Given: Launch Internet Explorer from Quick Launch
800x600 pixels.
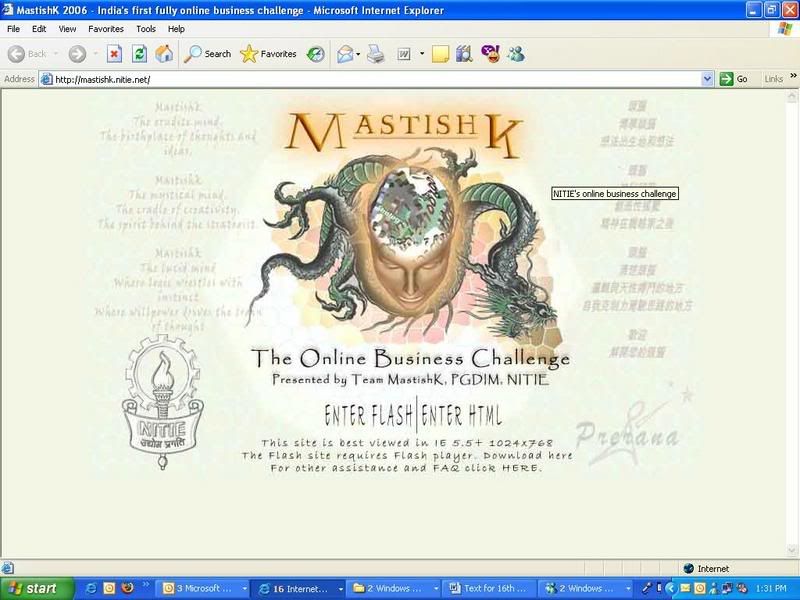Looking at the screenshot, I should (91, 588).
